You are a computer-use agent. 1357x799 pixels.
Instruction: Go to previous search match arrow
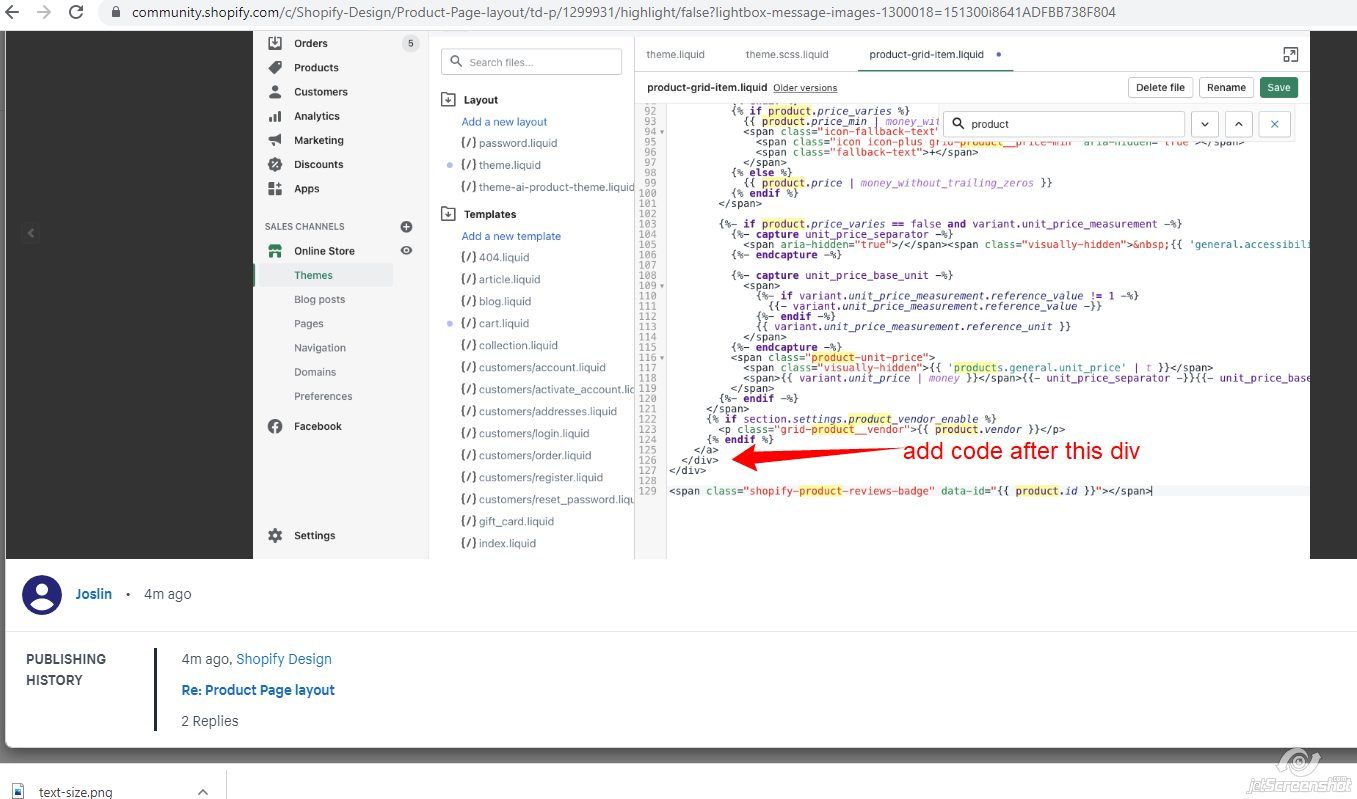point(1238,124)
